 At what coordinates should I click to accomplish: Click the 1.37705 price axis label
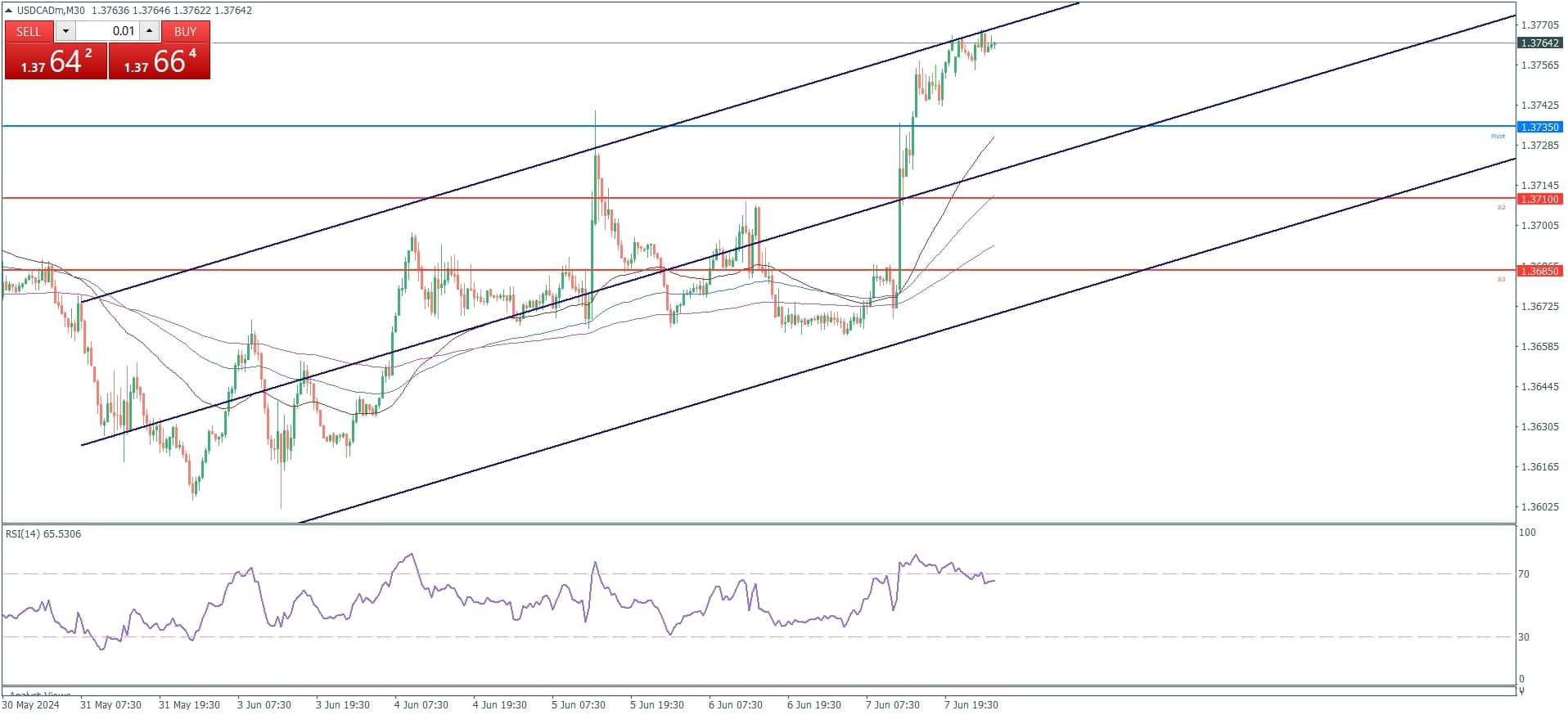click(x=1539, y=25)
